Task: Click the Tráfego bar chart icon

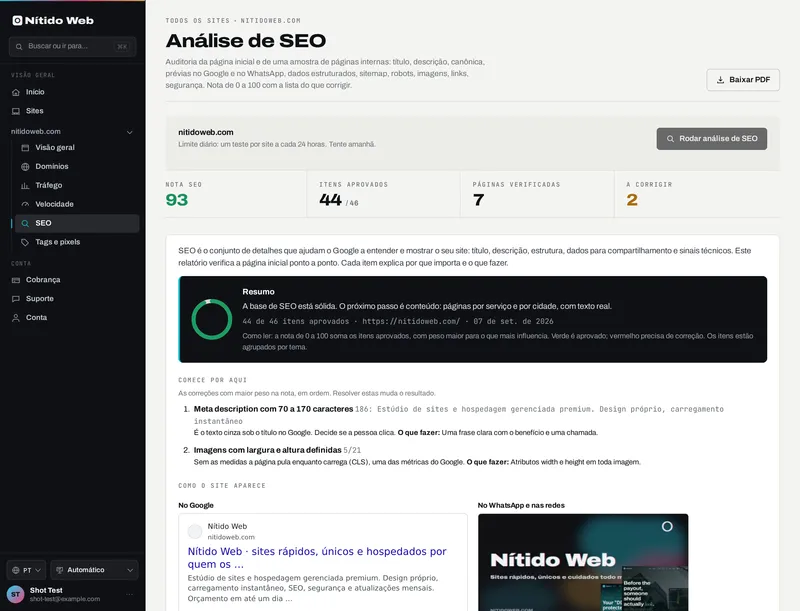Action: (x=25, y=186)
